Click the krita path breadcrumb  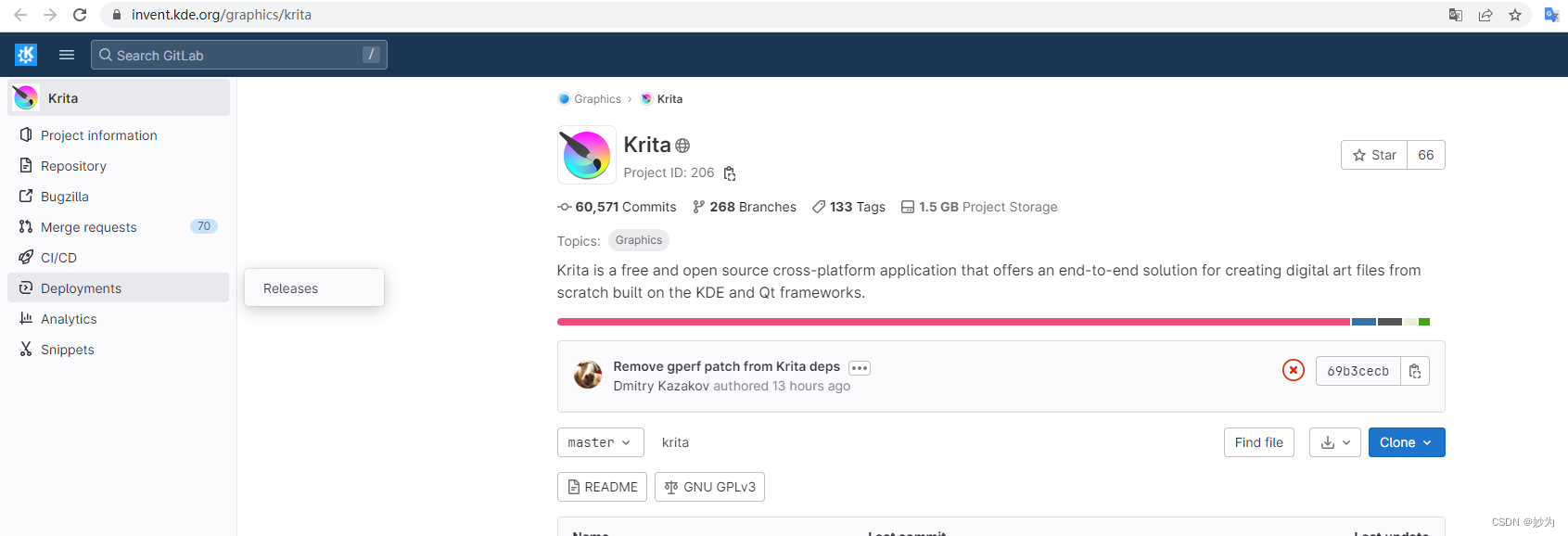pos(675,442)
